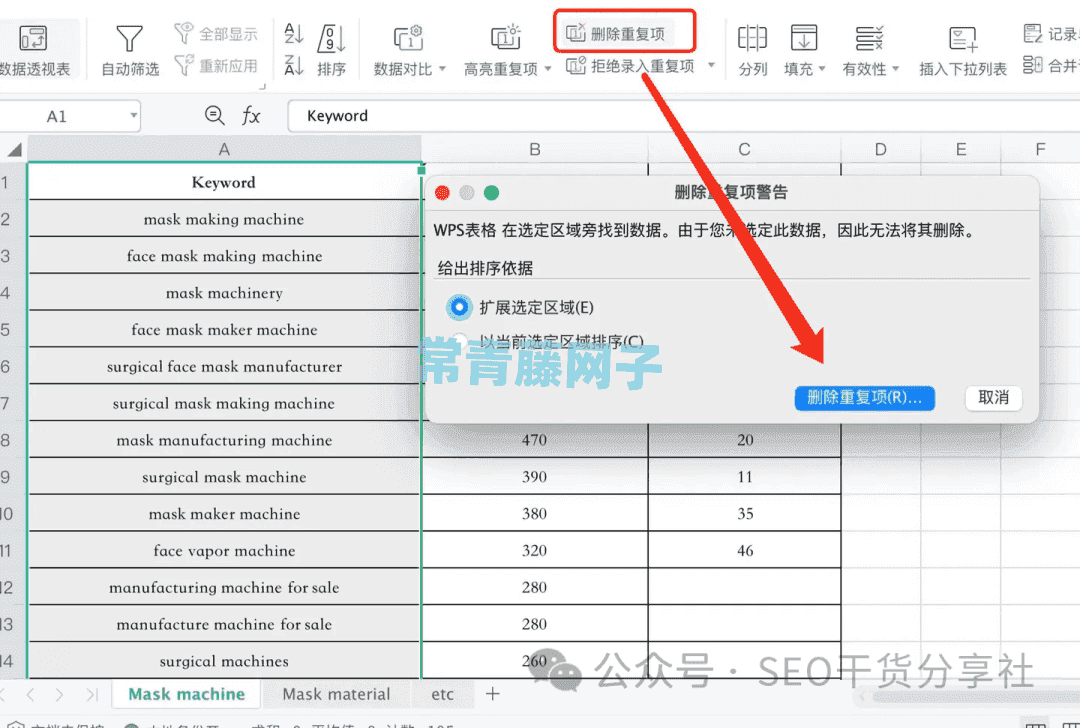Go to previous sheet arrow
The width and height of the screenshot is (1080, 728).
click(x=30, y=695)
